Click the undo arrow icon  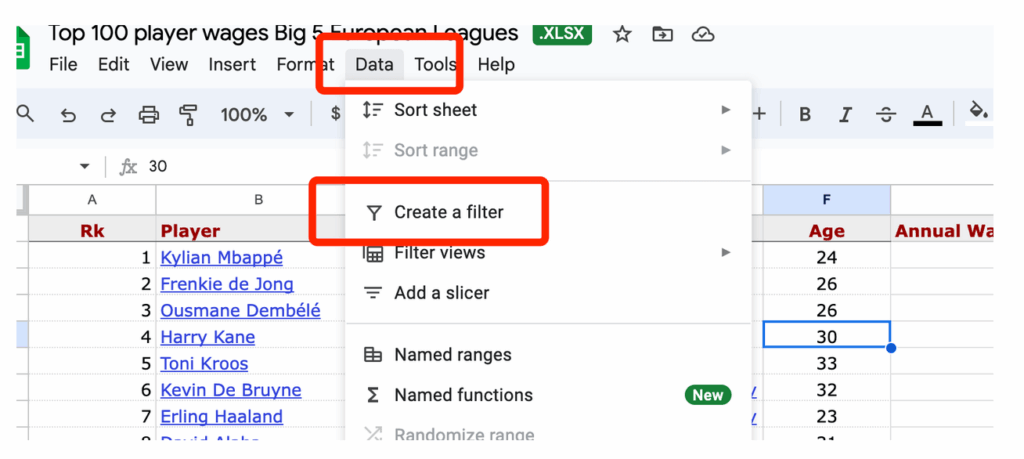click(69, 115)
